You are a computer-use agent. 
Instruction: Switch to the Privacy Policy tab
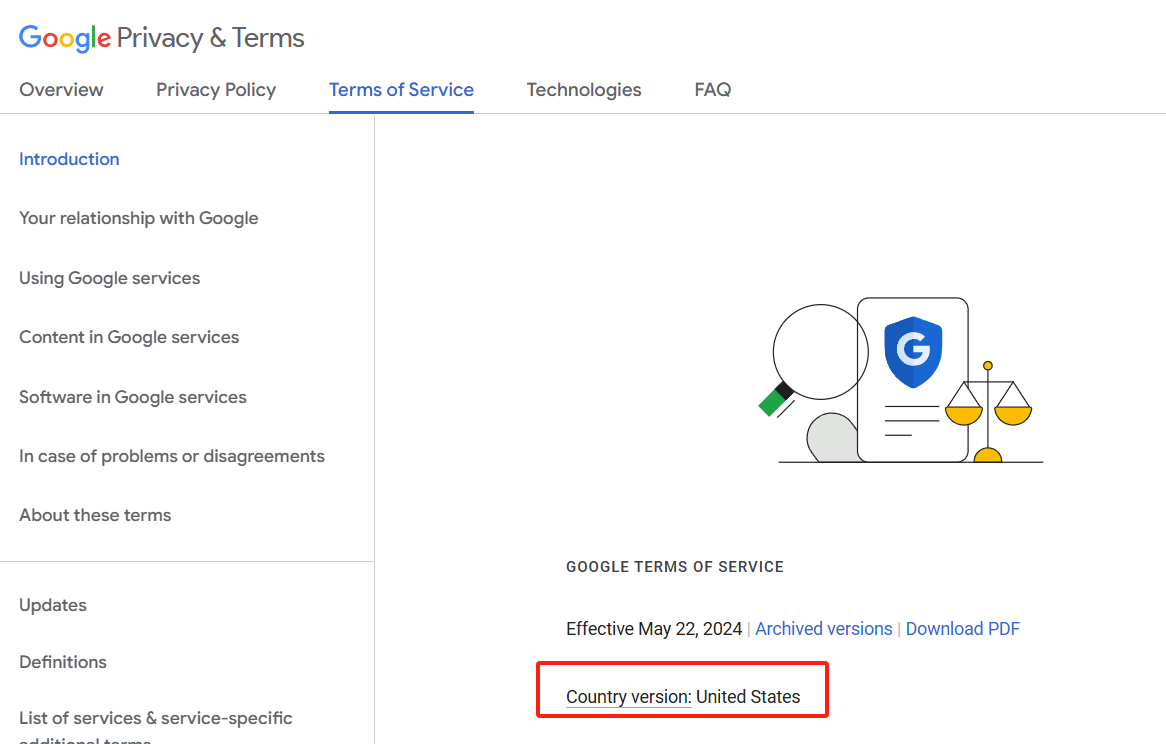coord(216,90)
